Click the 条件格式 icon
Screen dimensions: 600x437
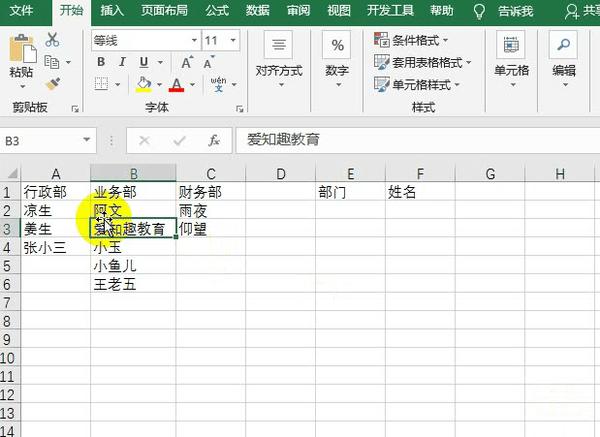(382, 40)
